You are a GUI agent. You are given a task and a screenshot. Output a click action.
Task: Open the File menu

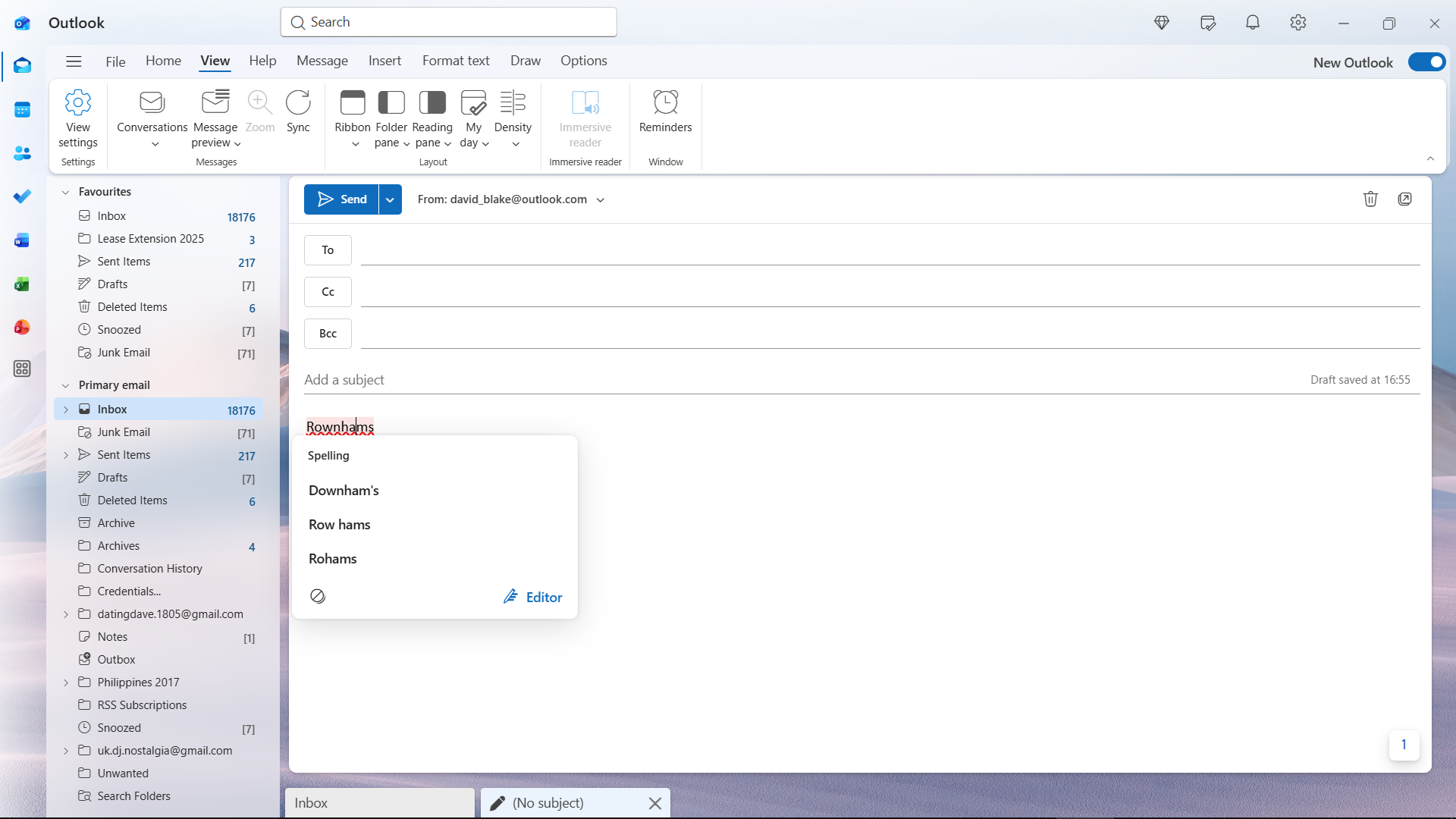[115, 61]
